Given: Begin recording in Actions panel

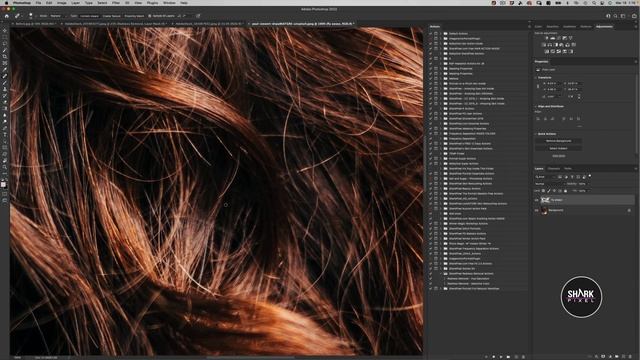Looking at the screenshot, I should (493, 357).
